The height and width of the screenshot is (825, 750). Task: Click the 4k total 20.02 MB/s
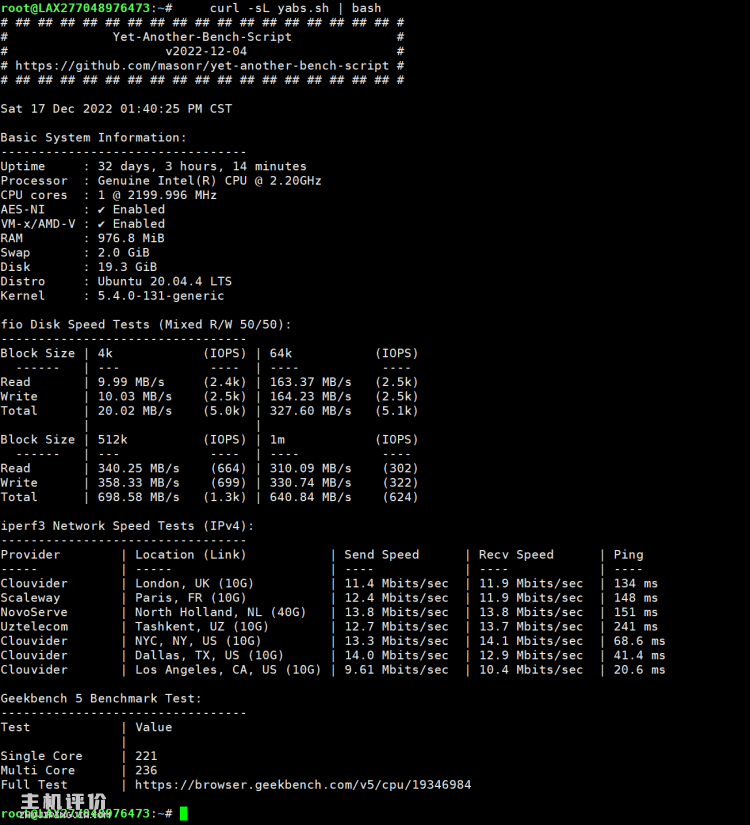[x=135, y=411]
